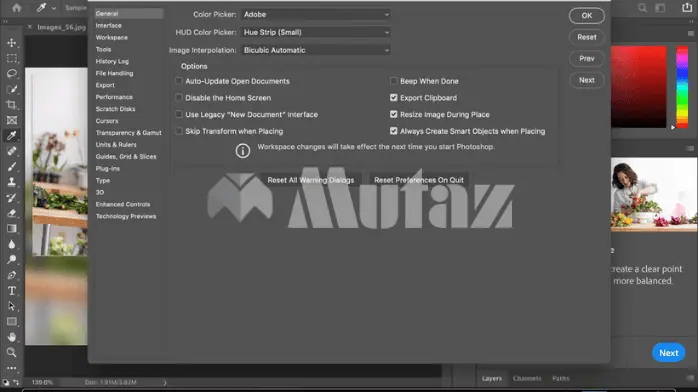The height and width of the screenshot is (392, 698).
Task: Select the Eraser tool
Action: pos(12,213)
